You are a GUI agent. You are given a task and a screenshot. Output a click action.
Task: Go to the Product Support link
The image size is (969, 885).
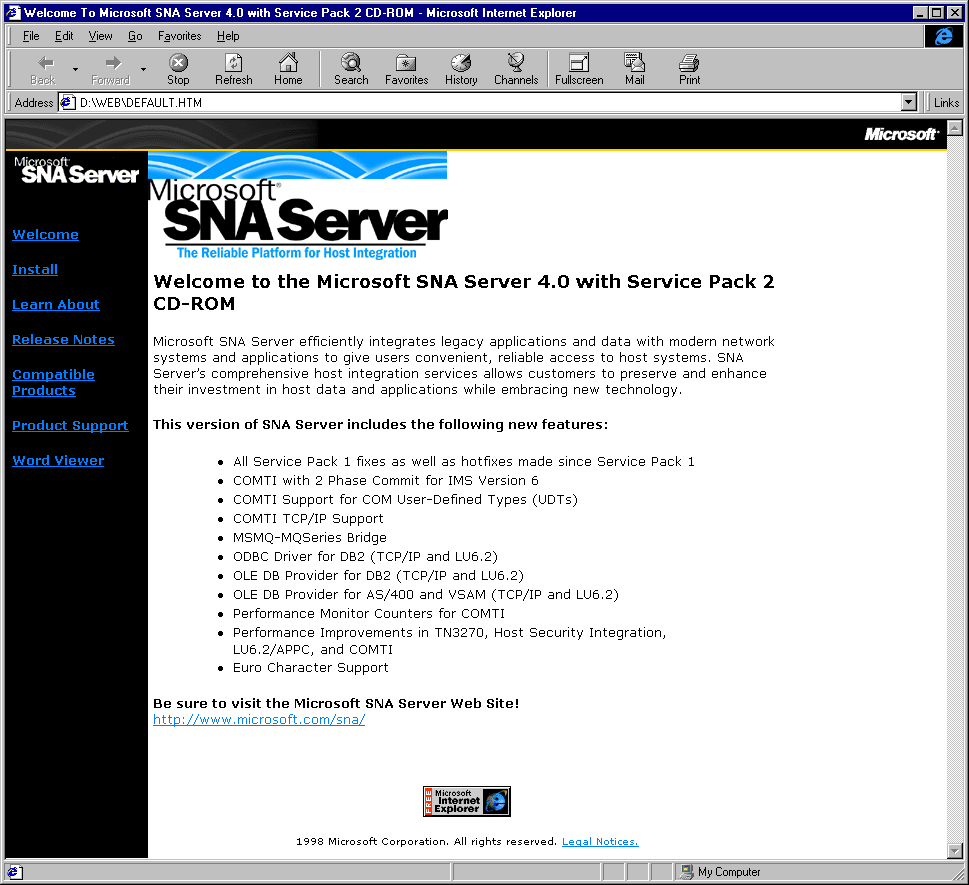click(x=70, y=426)
